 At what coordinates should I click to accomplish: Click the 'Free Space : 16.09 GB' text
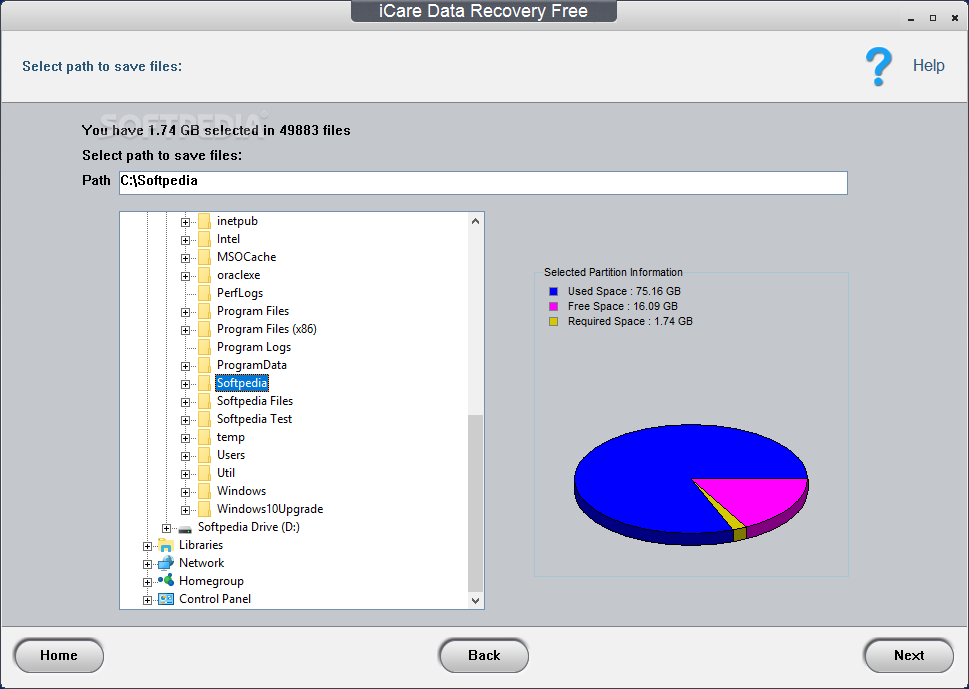click(x=622, y=306)
